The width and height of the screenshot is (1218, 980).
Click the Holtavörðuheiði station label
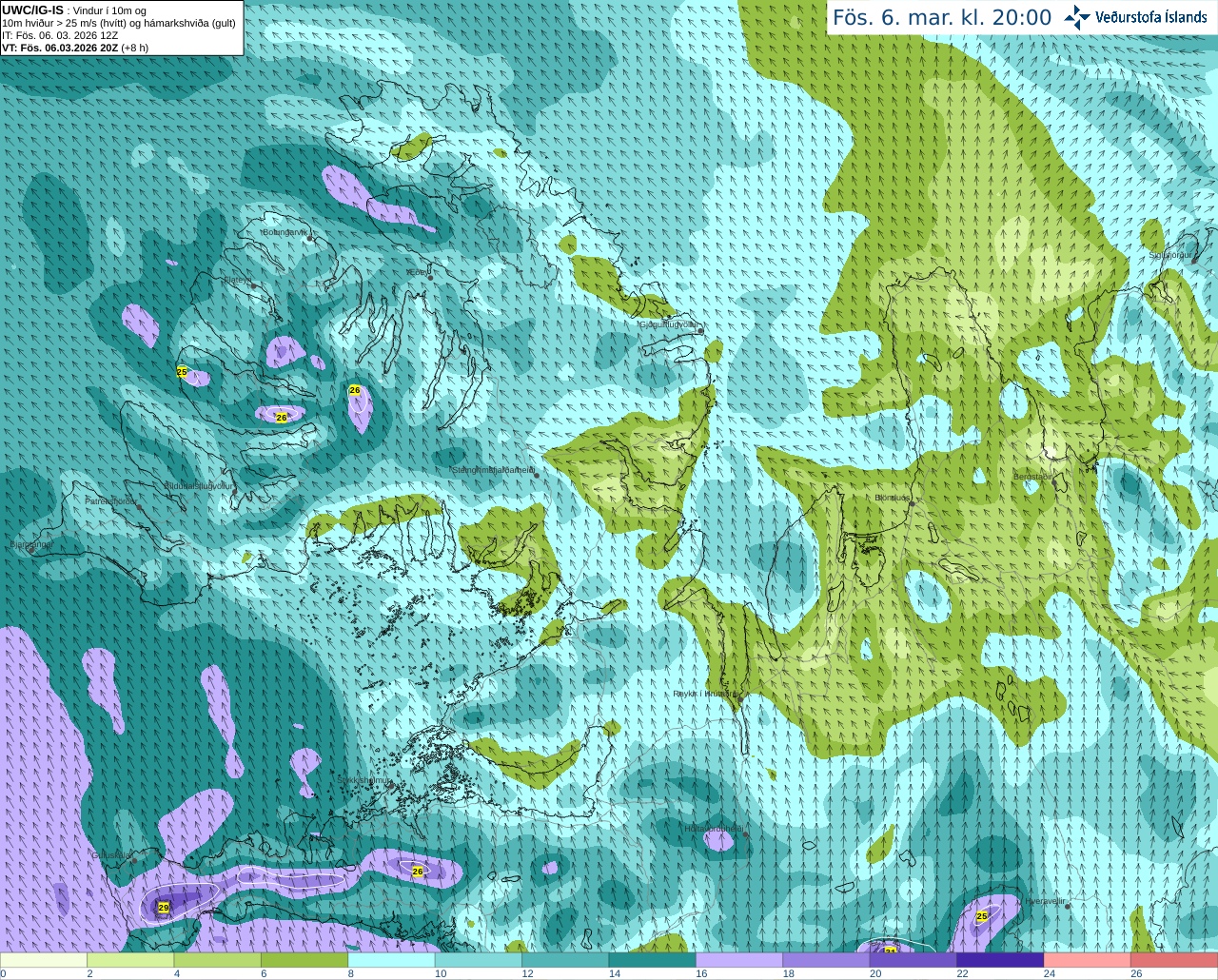pos(714,829)
